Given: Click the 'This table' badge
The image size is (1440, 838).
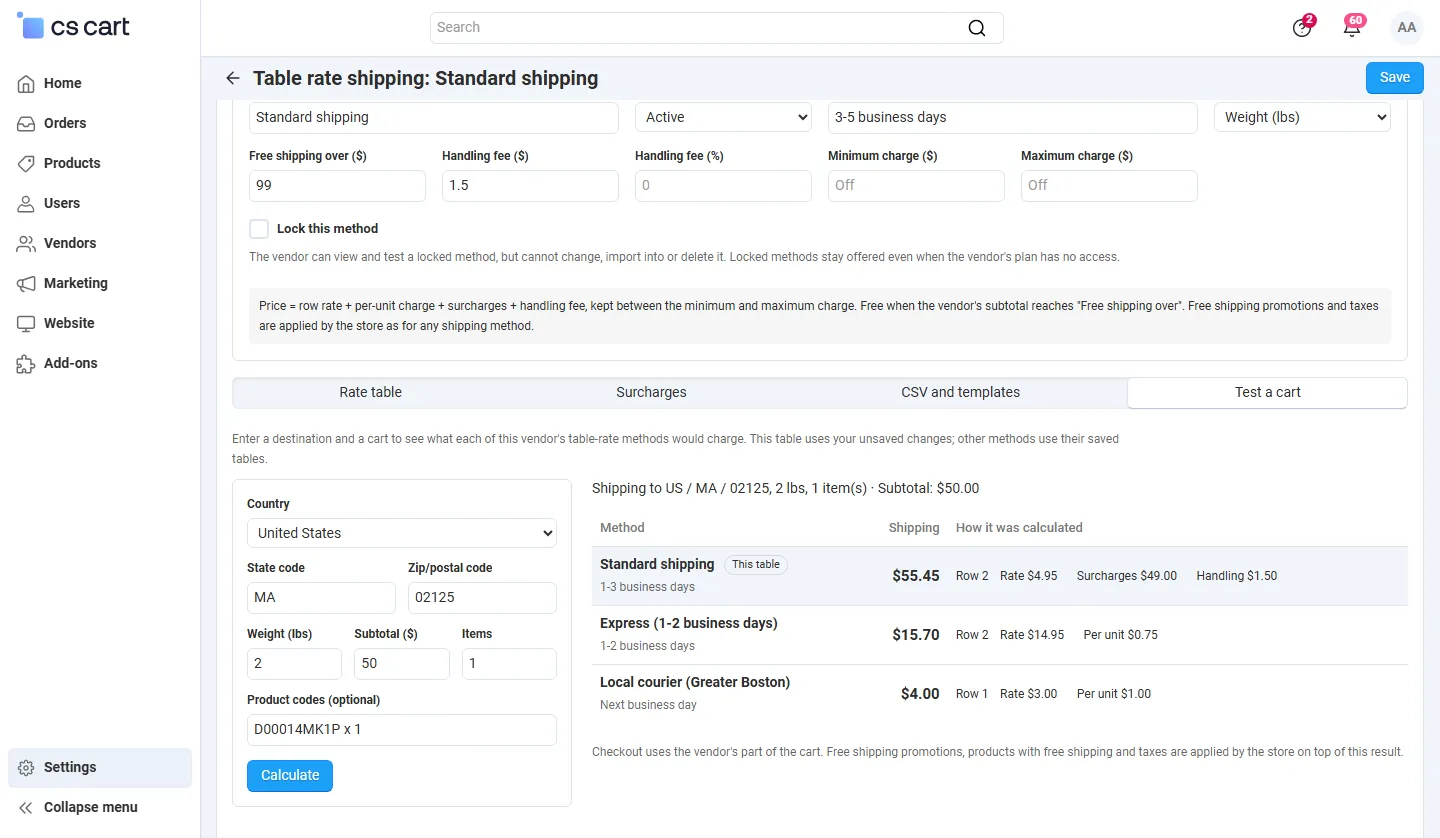Looking at the screenshot, I should [x=756, y=565].
